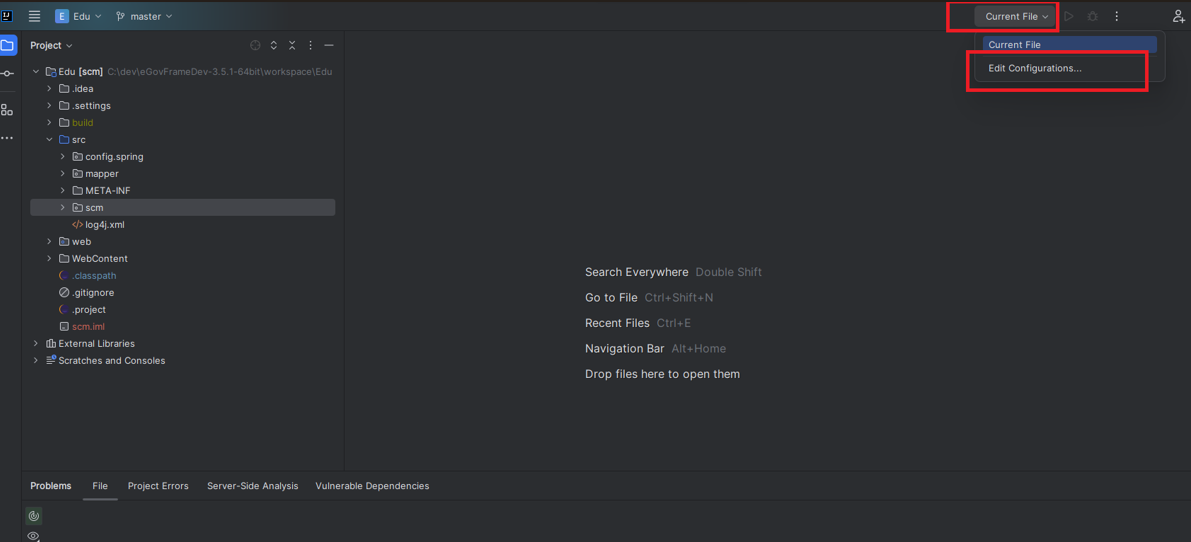The height and width of the screenshot is (542, 1191).
Task: Click the Debug bug icon
Action: (1092, 16)
